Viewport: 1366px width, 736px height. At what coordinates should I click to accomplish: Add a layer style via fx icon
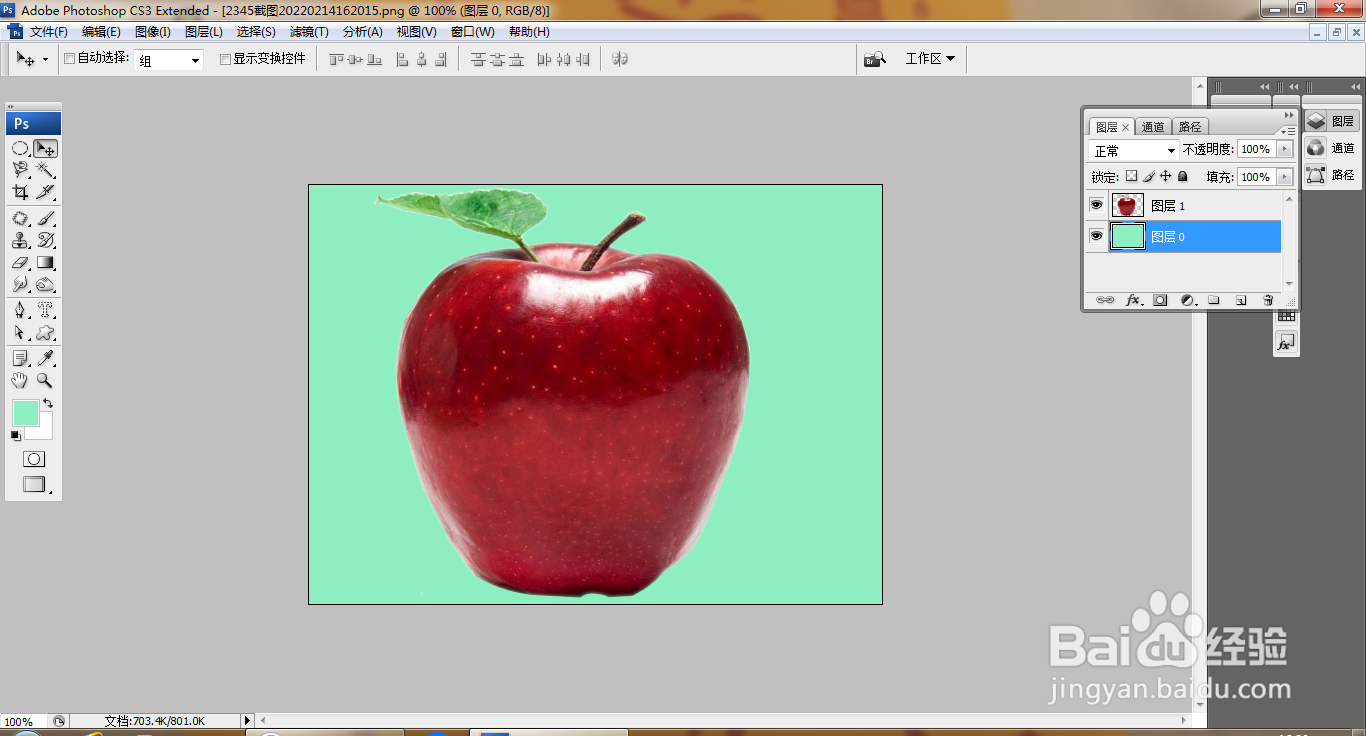1133,300
